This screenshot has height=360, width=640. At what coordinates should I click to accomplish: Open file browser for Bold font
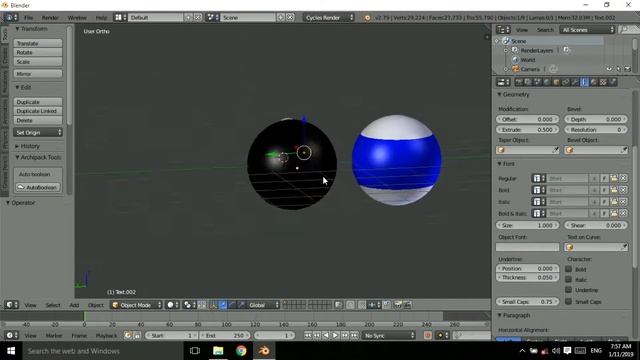tap(613, 190)
